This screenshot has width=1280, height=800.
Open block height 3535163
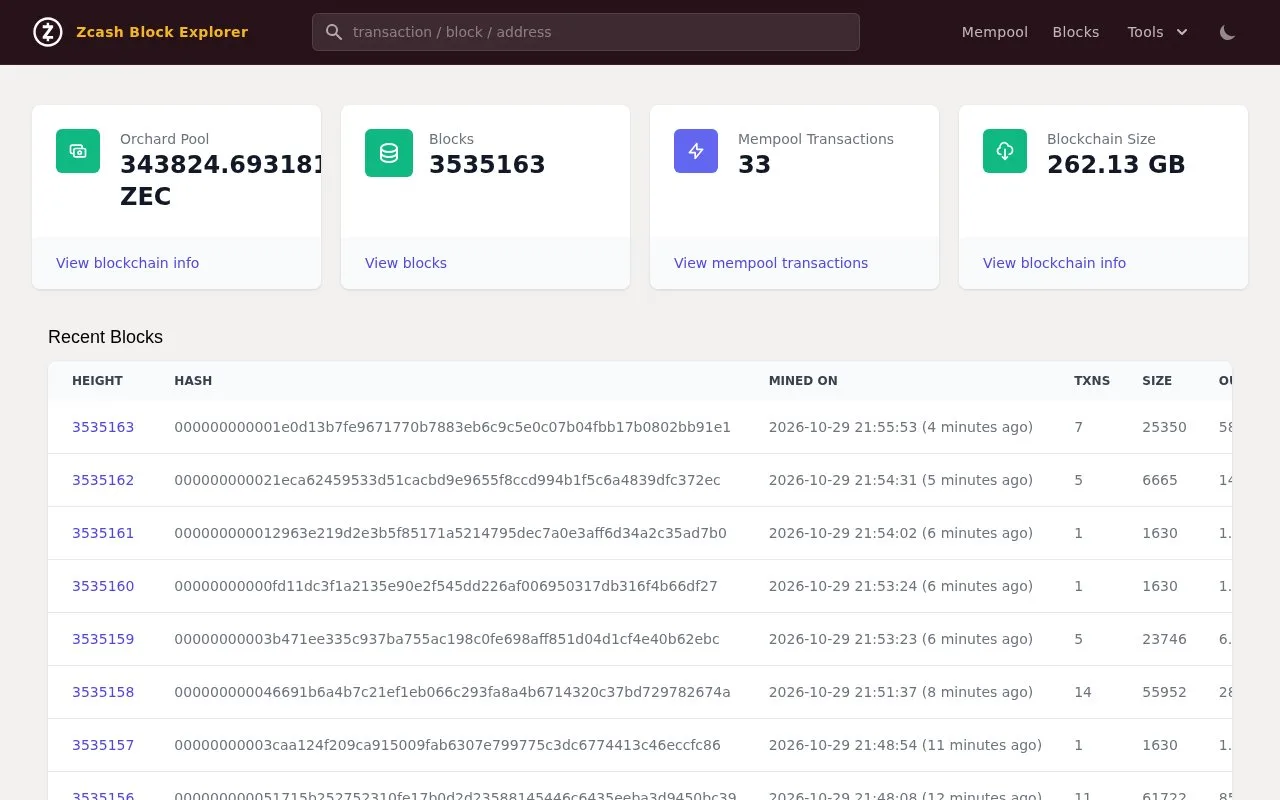[103, 427]
